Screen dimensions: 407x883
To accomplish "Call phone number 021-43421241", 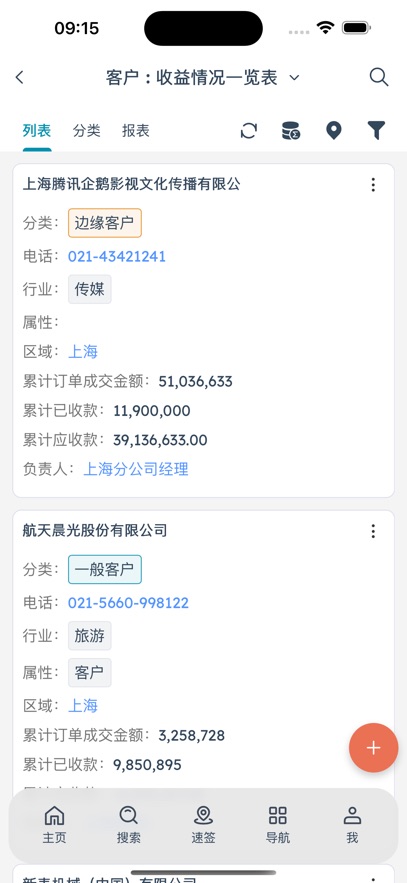I will click(x=117, y=257).
